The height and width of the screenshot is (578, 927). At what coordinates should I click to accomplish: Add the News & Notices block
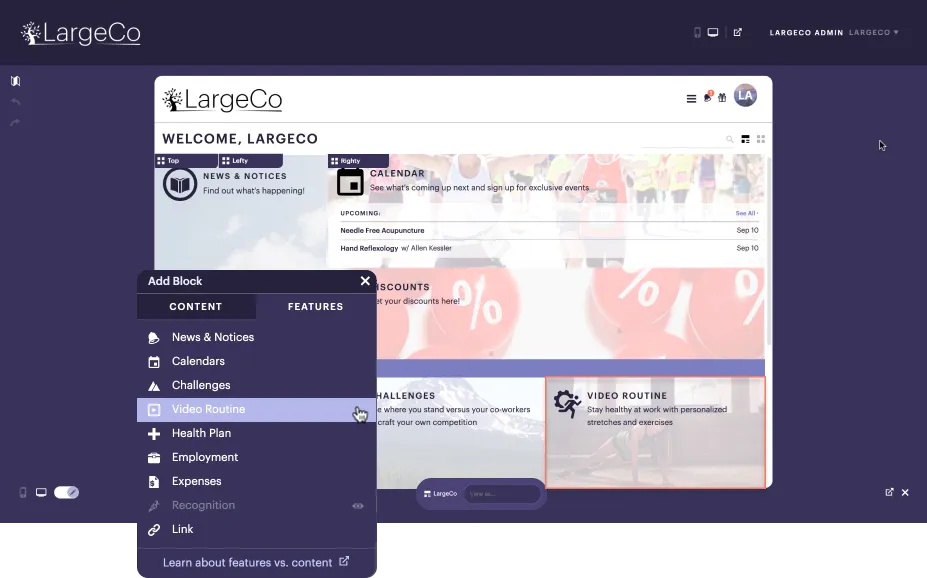point(257,337)
